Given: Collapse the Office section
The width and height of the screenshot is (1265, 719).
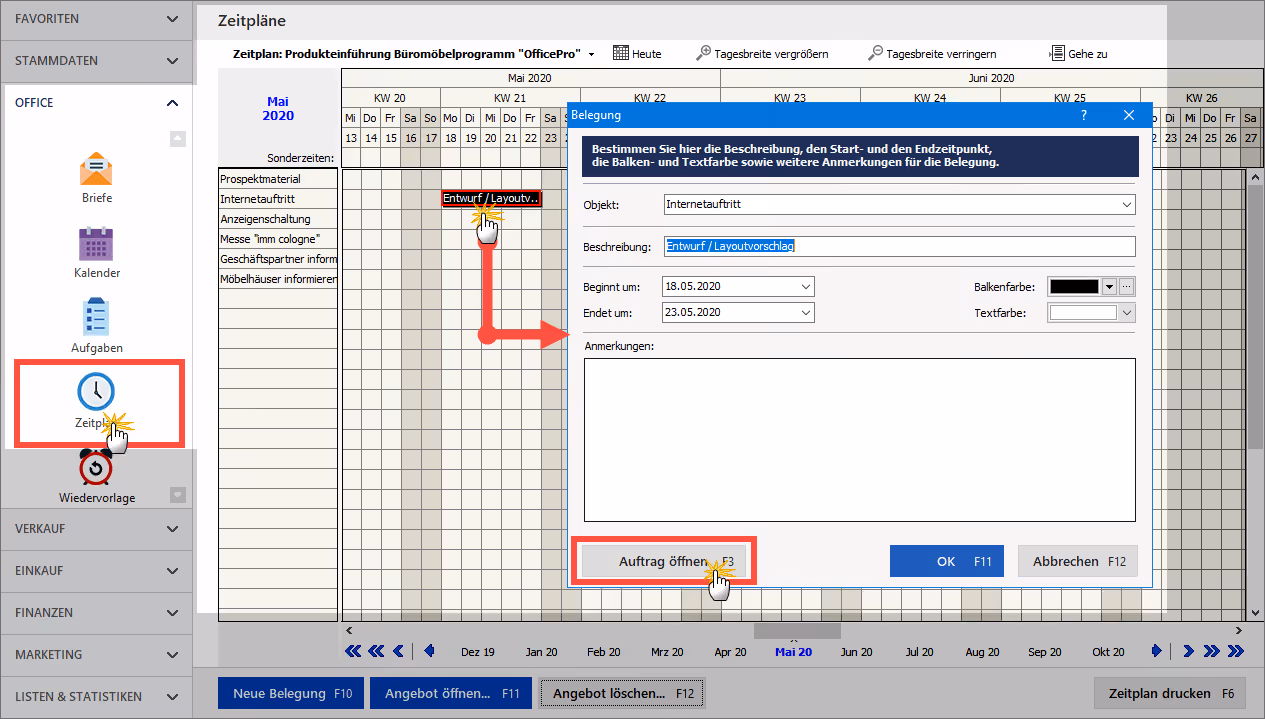Looking at the screenshot, I should (x=172, y=103).
